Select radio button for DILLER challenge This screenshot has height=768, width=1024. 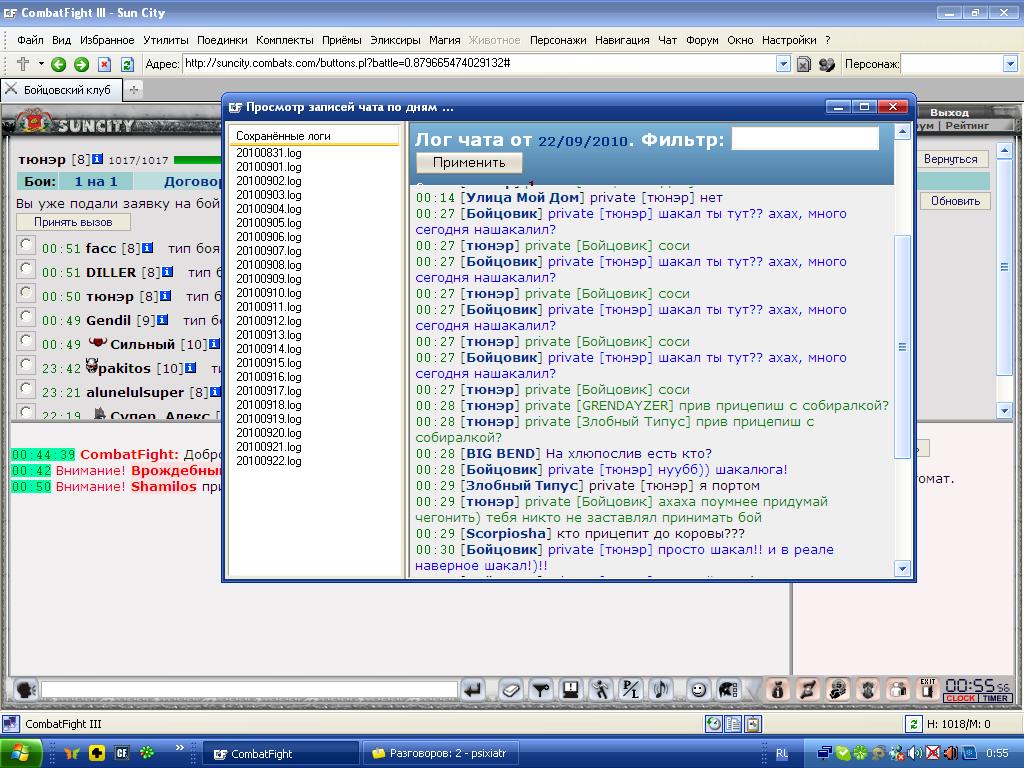(25, 269)
